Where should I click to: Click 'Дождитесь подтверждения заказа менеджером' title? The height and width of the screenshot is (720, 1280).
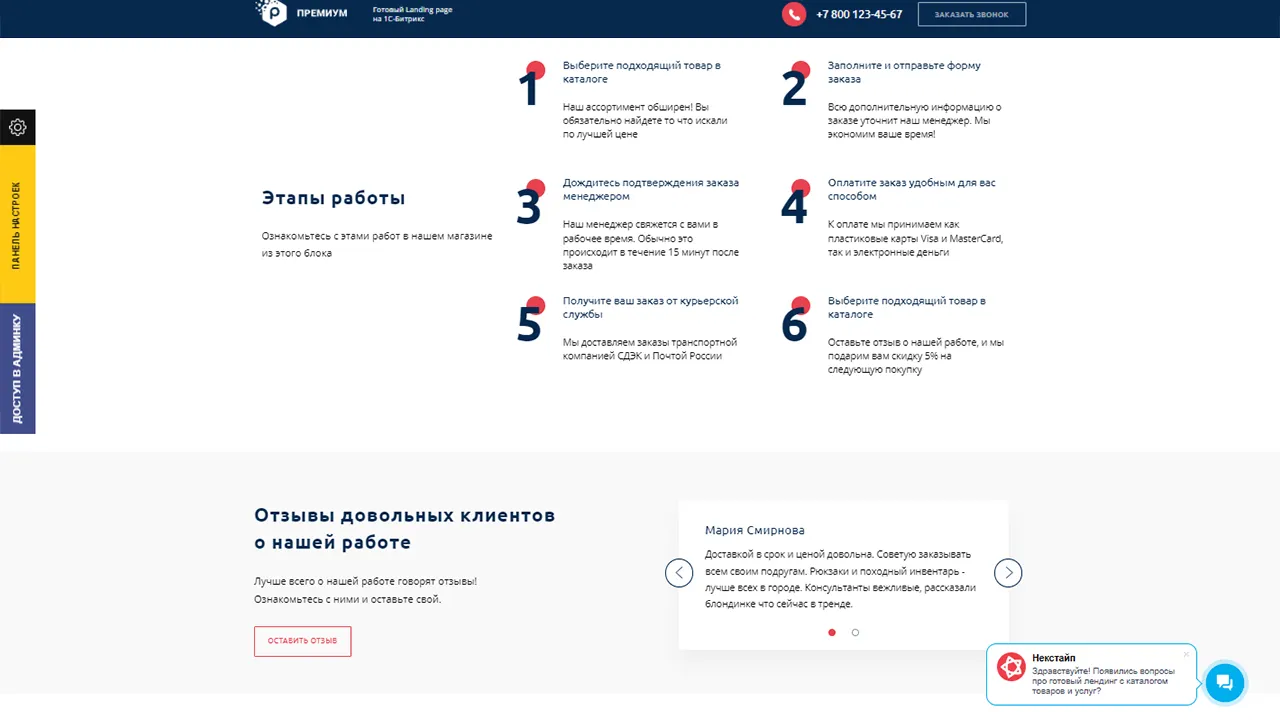[x=651, y=189]
